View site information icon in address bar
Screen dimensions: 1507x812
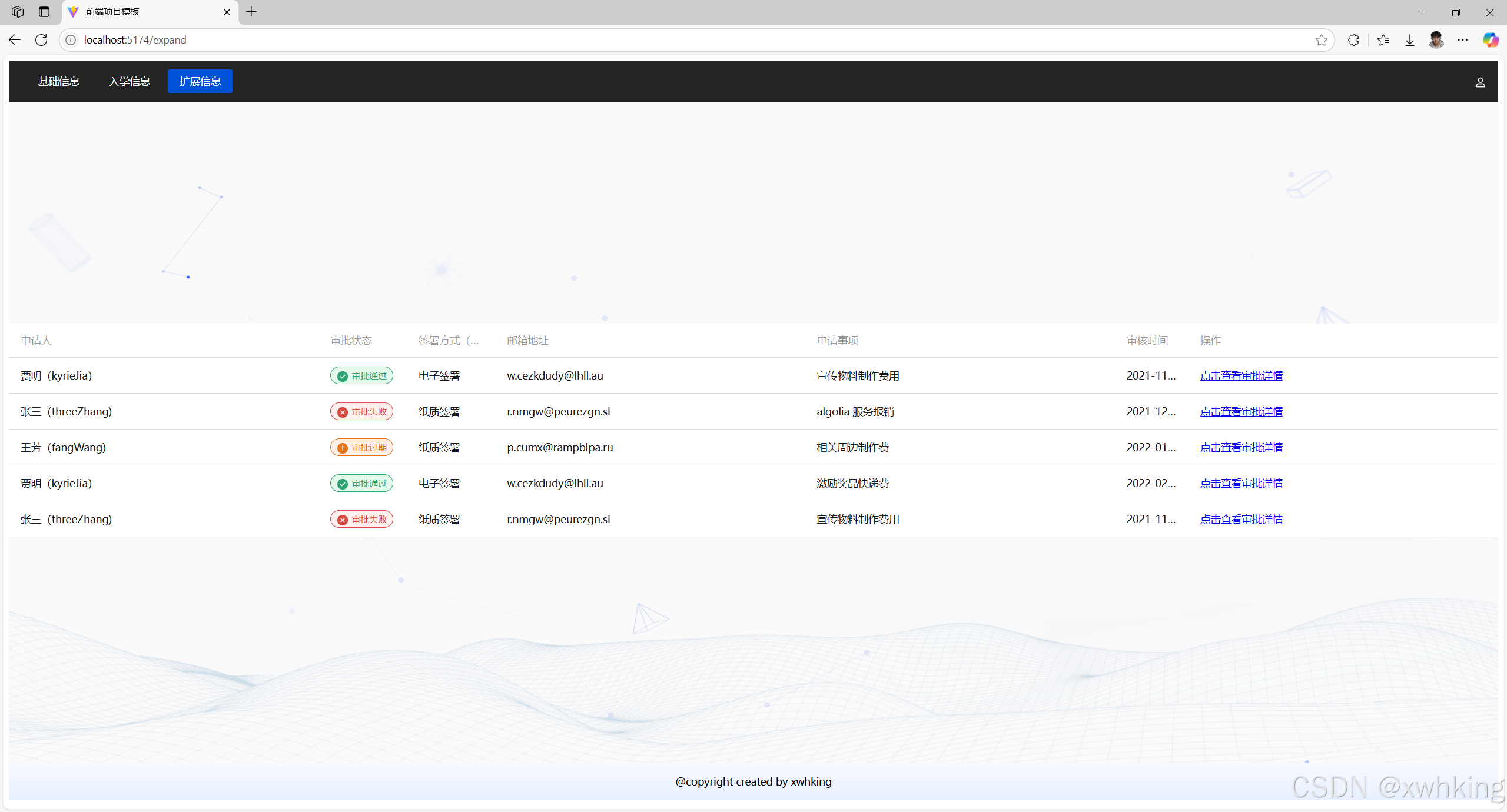click(71, 40)
